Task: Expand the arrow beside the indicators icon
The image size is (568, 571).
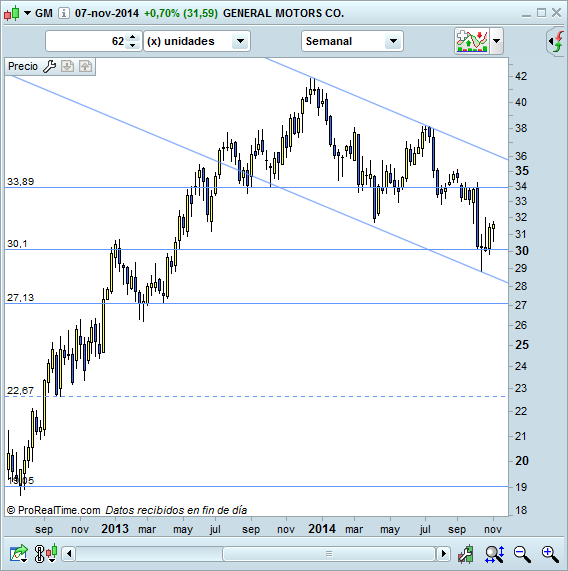Action: pos(497,41)
